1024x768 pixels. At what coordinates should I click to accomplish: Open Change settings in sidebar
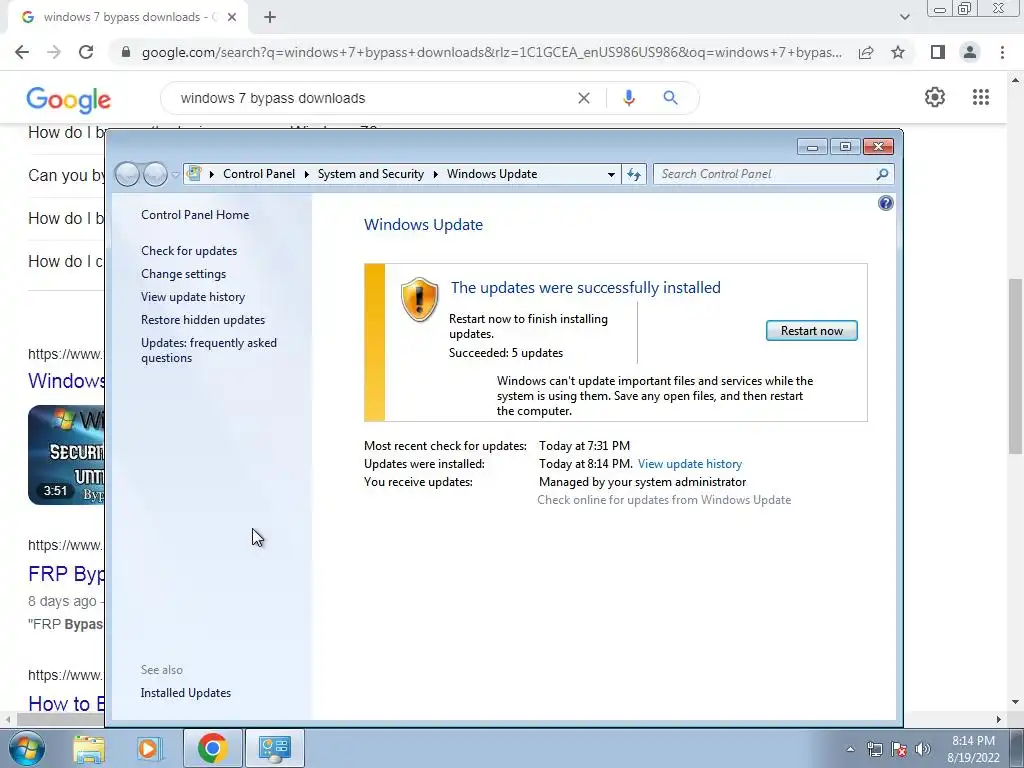184,274
